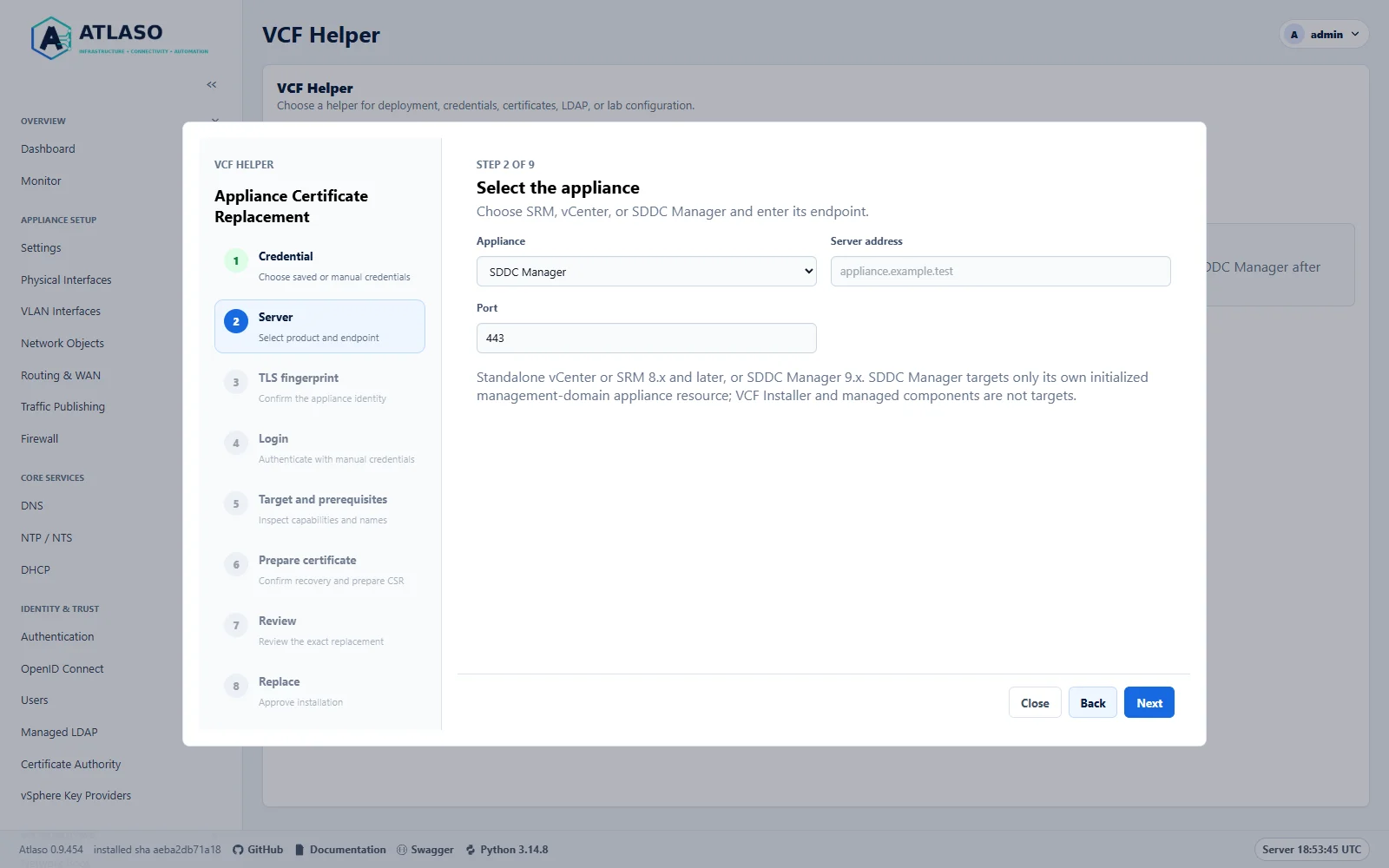Screen dimensions: 1389x868
Task: Open Network Objects page
Action: pyautogui.click(x=63, y=344)
